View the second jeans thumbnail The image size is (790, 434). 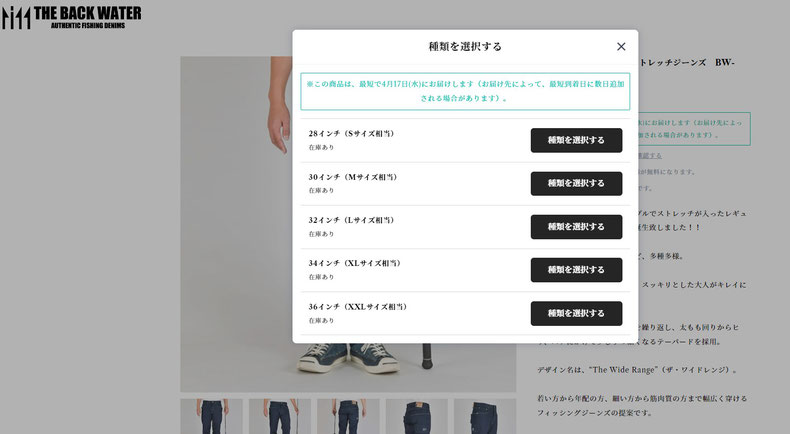[280, 416]
